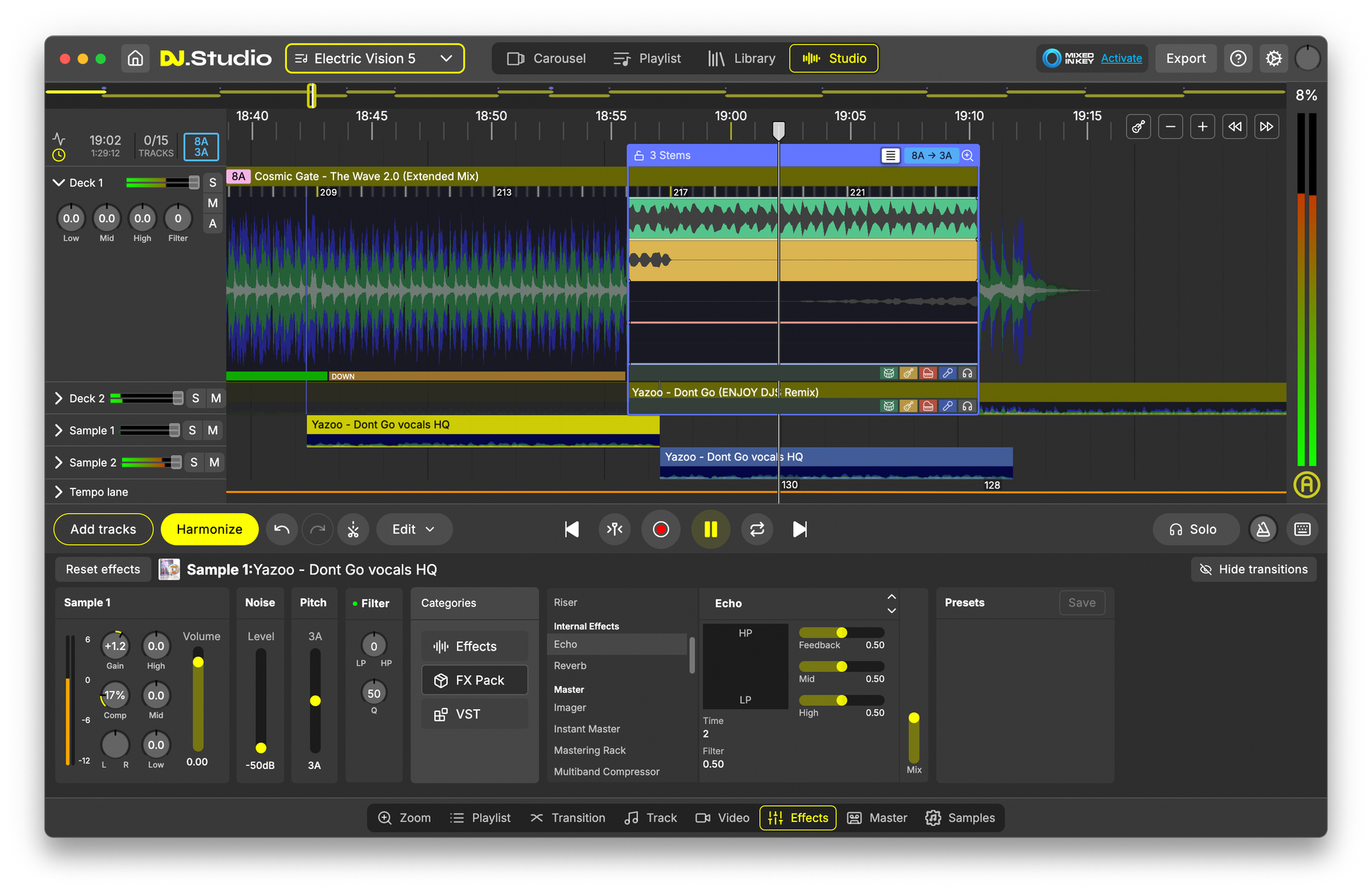
Task: Enable loop repeat playback toggle
Action: click(757, 529)
